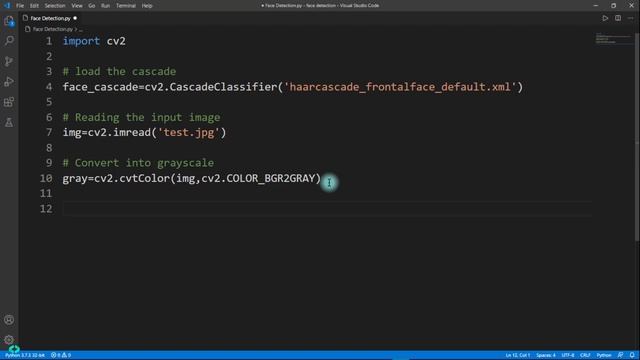Split the editor to the right
Image resolution: width=640 pixels, height=360 pixels.
pos(618,18)
